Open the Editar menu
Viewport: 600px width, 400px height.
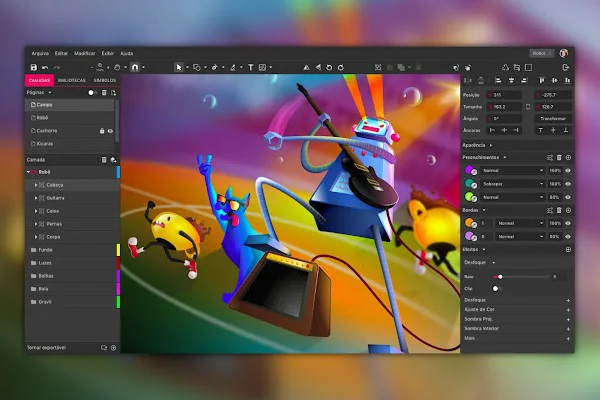tap(61, 54)
